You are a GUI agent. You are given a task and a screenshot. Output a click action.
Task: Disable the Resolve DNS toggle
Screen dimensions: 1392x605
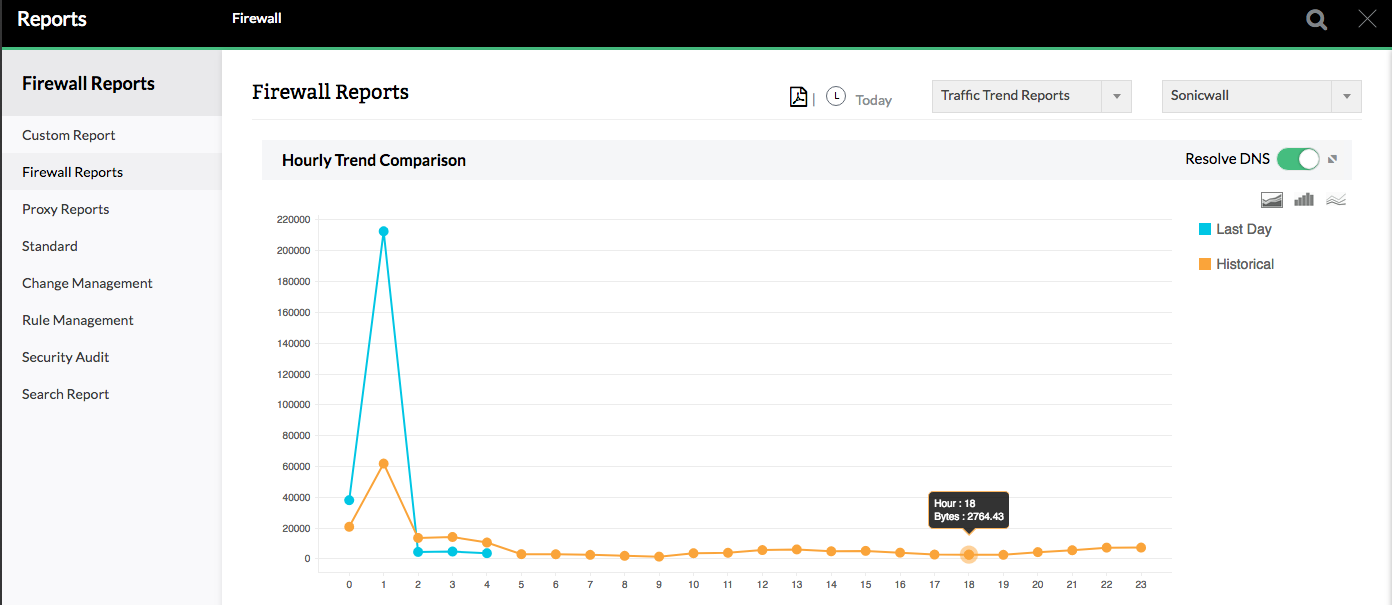(1297, 158)
